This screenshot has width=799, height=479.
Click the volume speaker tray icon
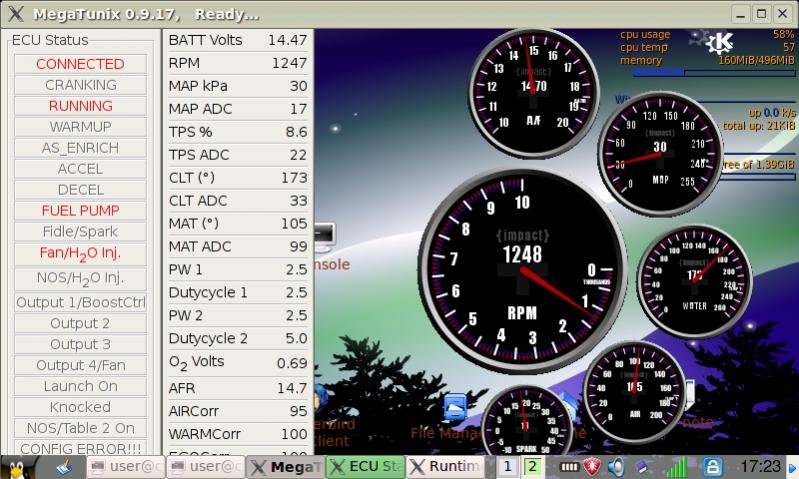click(x=616, y=467)
